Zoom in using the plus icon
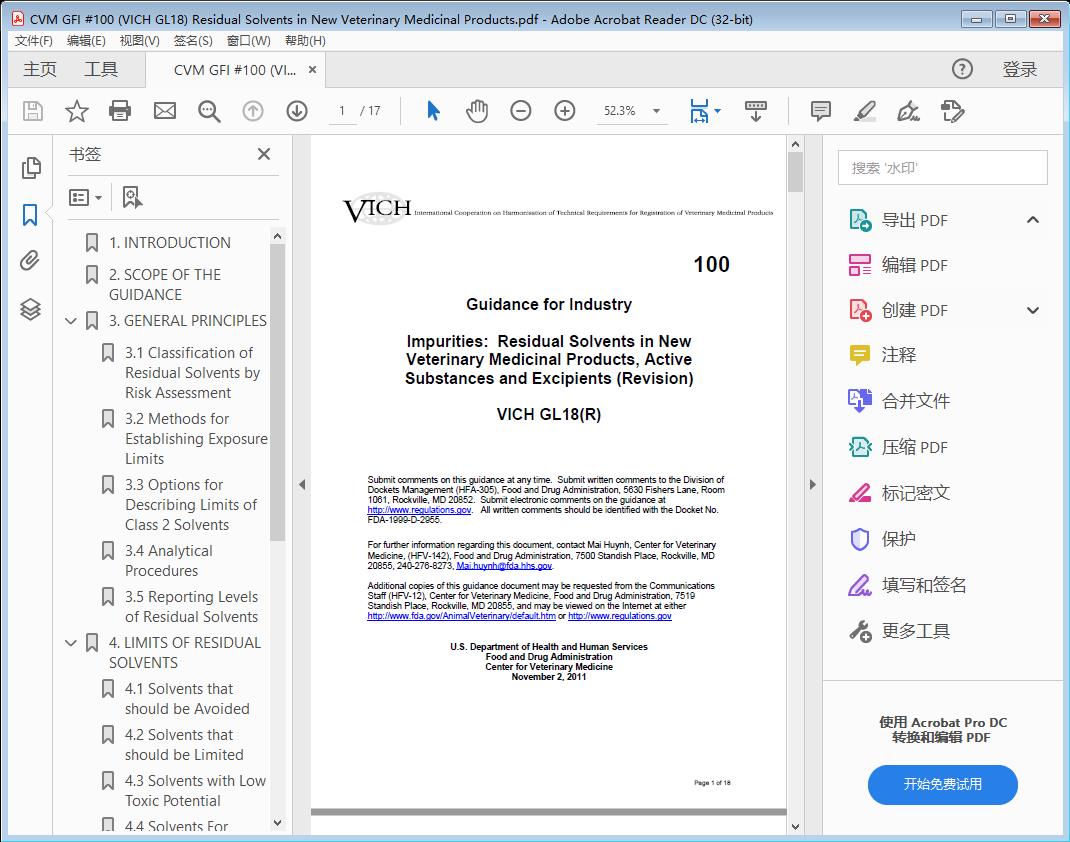Image resolution: width=1070 pixels, height=842 pixels. coord(564,111)
